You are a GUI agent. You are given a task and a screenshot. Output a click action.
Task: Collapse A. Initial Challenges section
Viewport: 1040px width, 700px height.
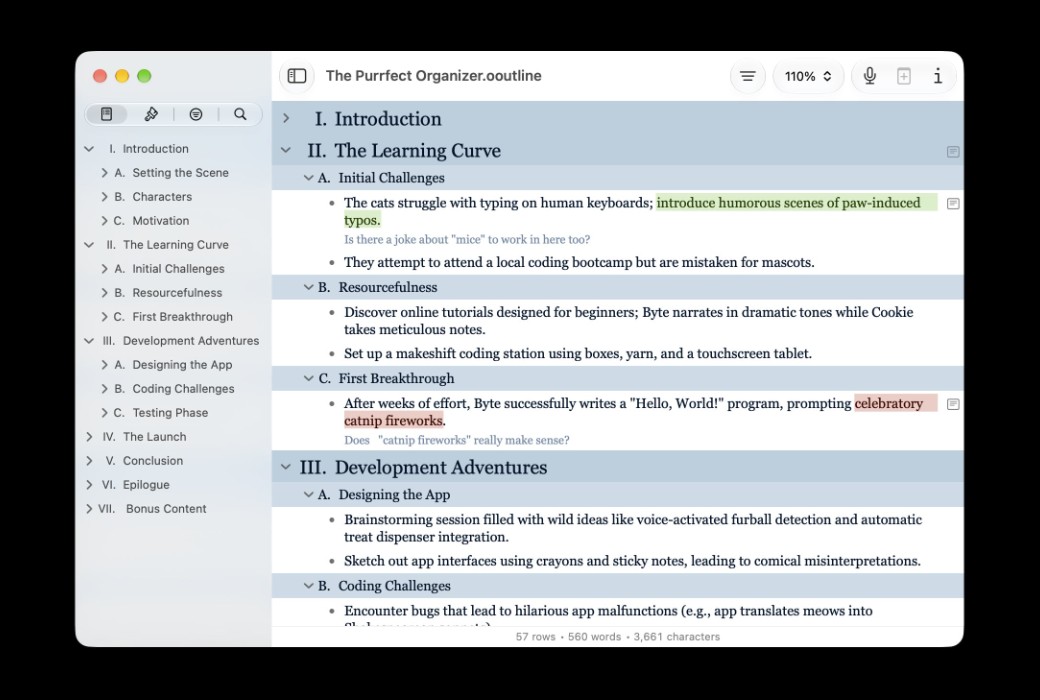coord(308,177)
